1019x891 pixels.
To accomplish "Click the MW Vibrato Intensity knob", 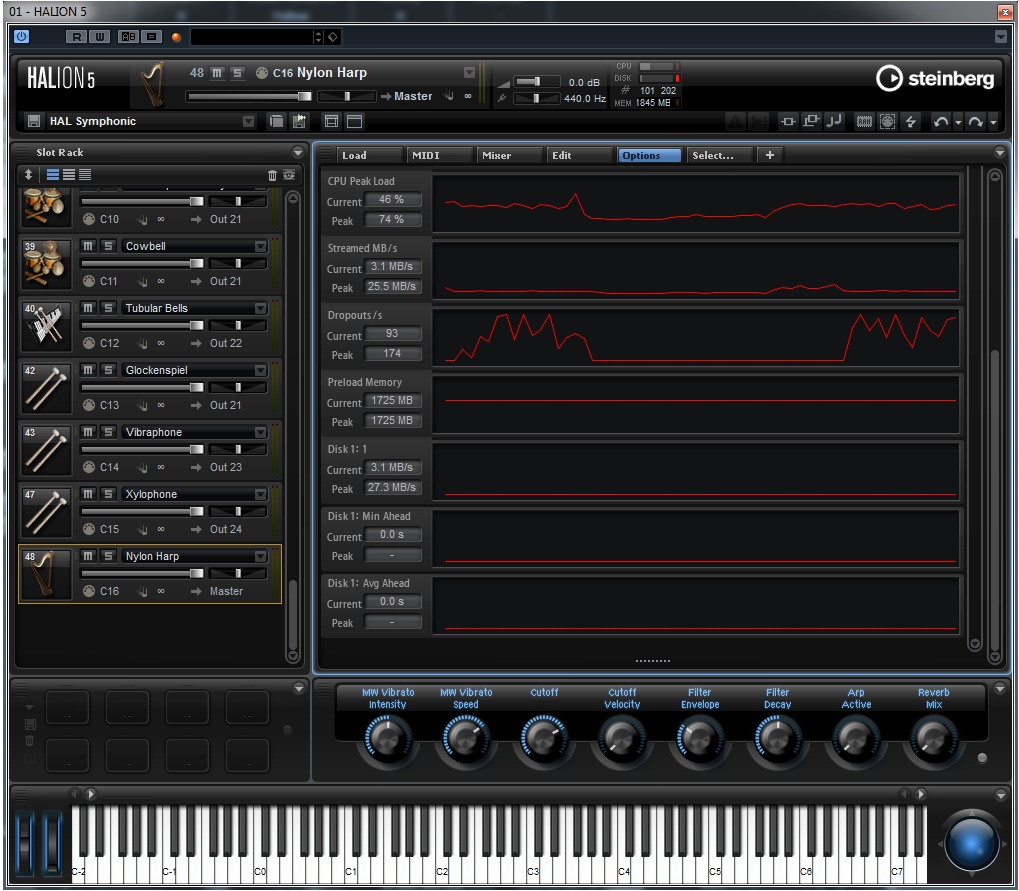I will coord(387,739).
